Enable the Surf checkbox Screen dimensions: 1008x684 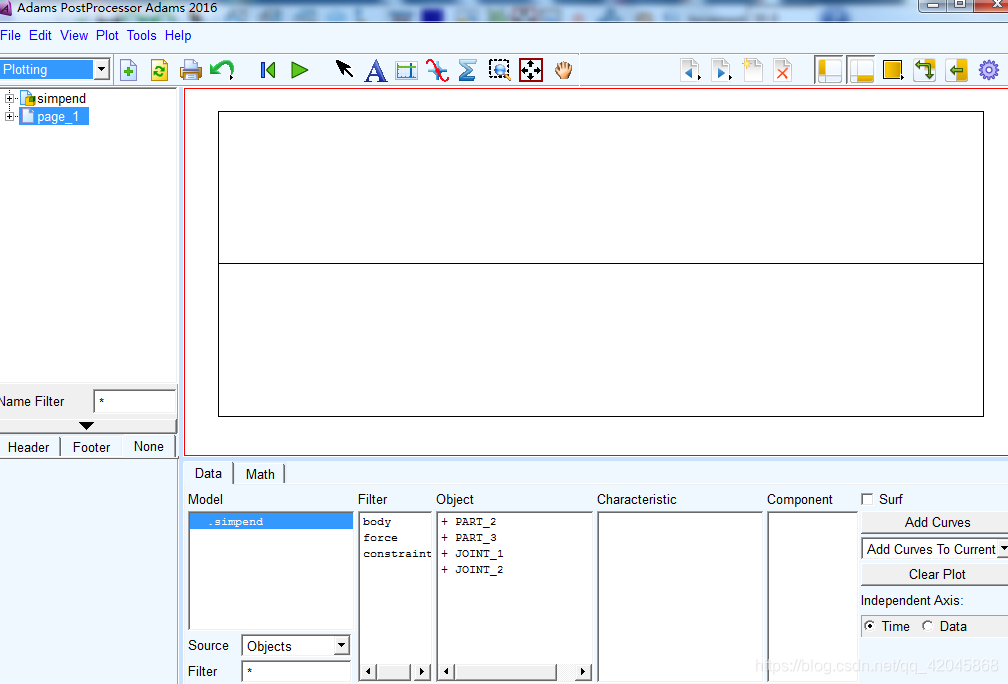click(867, 499)
